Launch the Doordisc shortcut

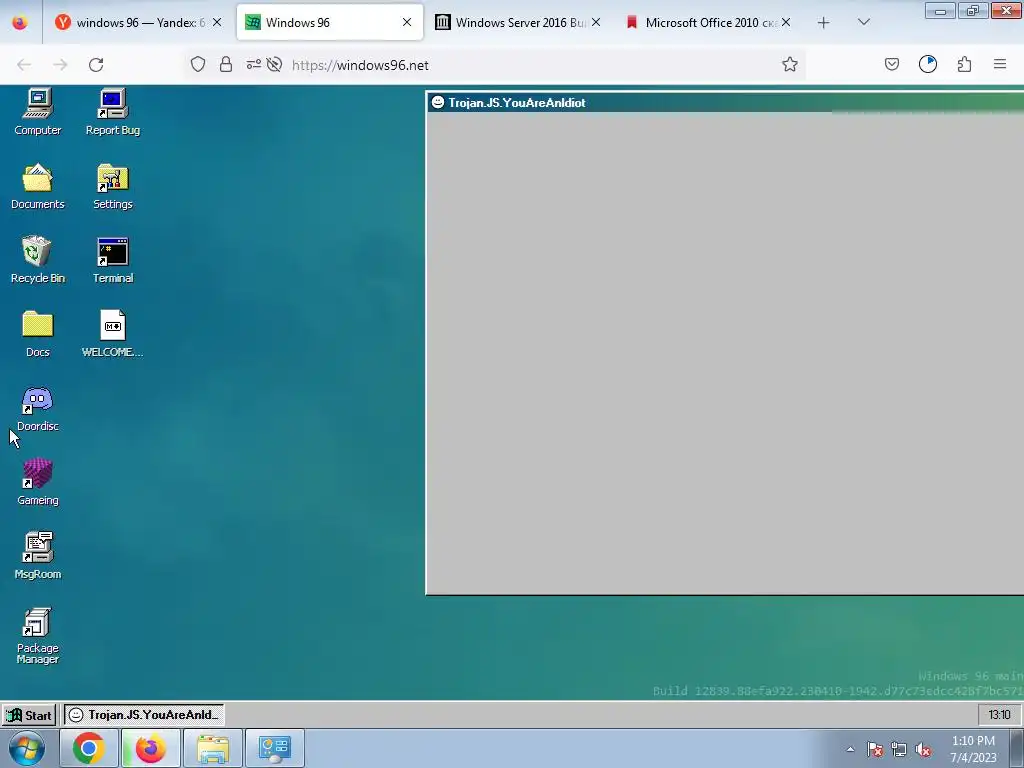(x=38, y=408)
